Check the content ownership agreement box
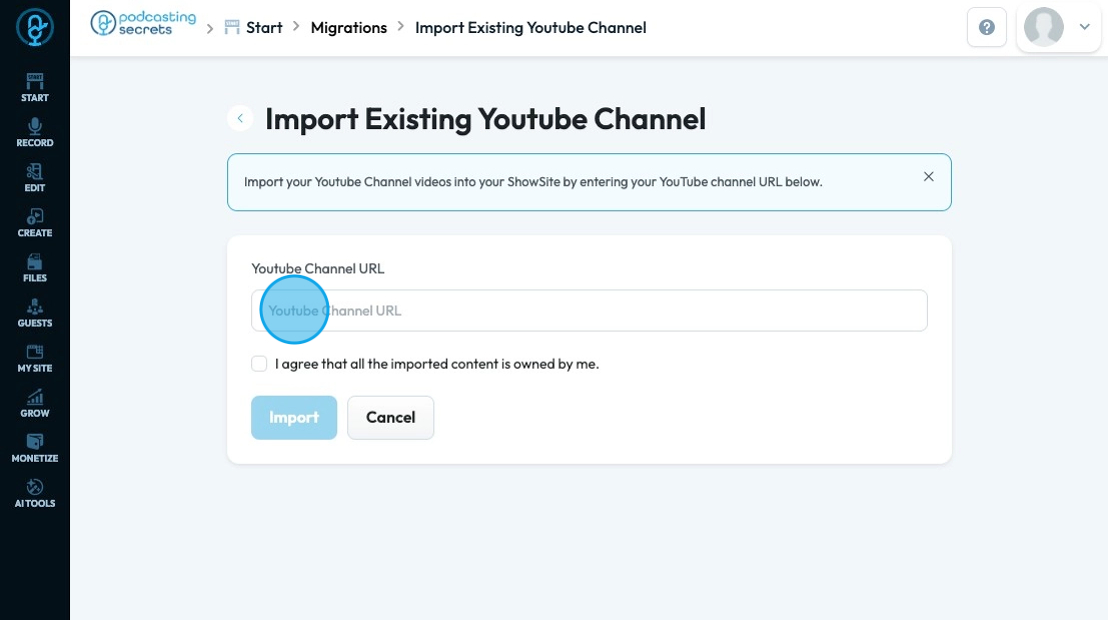The image size is (1108, 620). click(259, 363)
